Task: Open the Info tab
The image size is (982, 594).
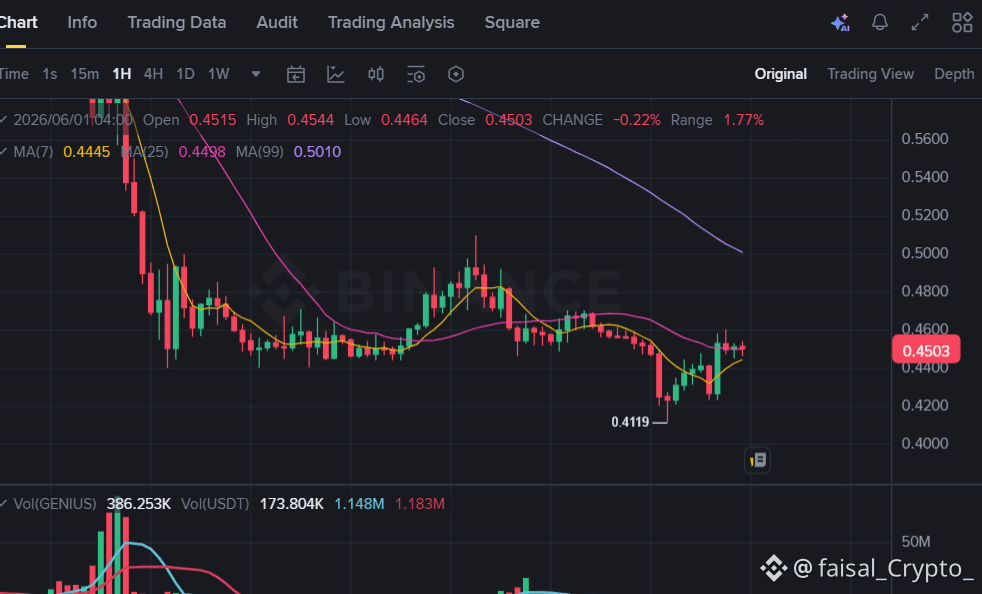Action: 82,23
